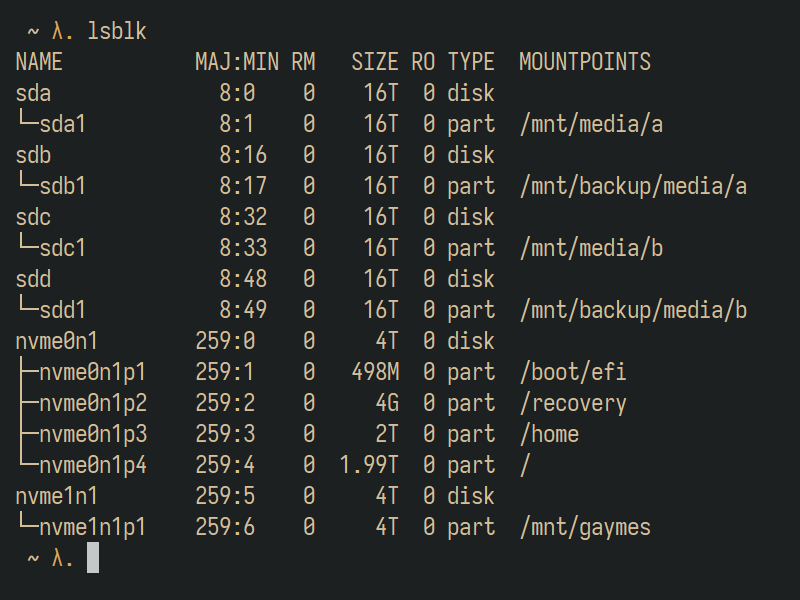Screen dimensions: 800x600
Task: Click the 8:1 device number
Action: 237,124
